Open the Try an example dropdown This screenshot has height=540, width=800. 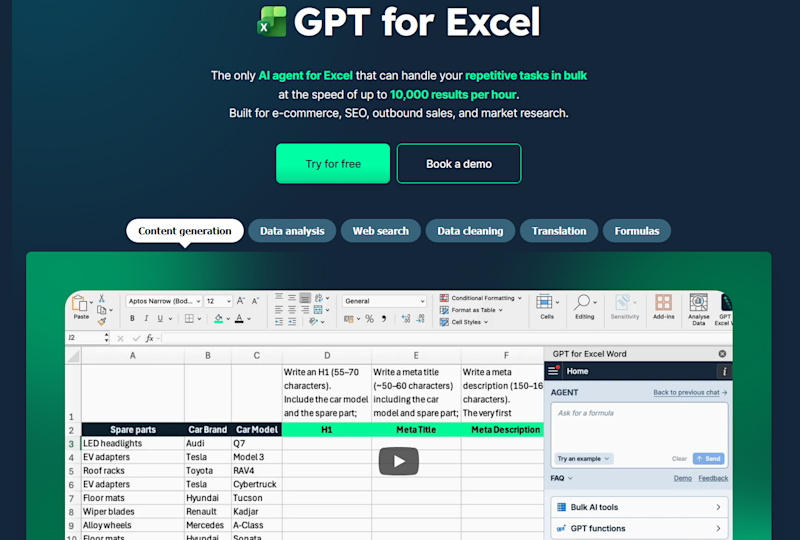[584, 459]
